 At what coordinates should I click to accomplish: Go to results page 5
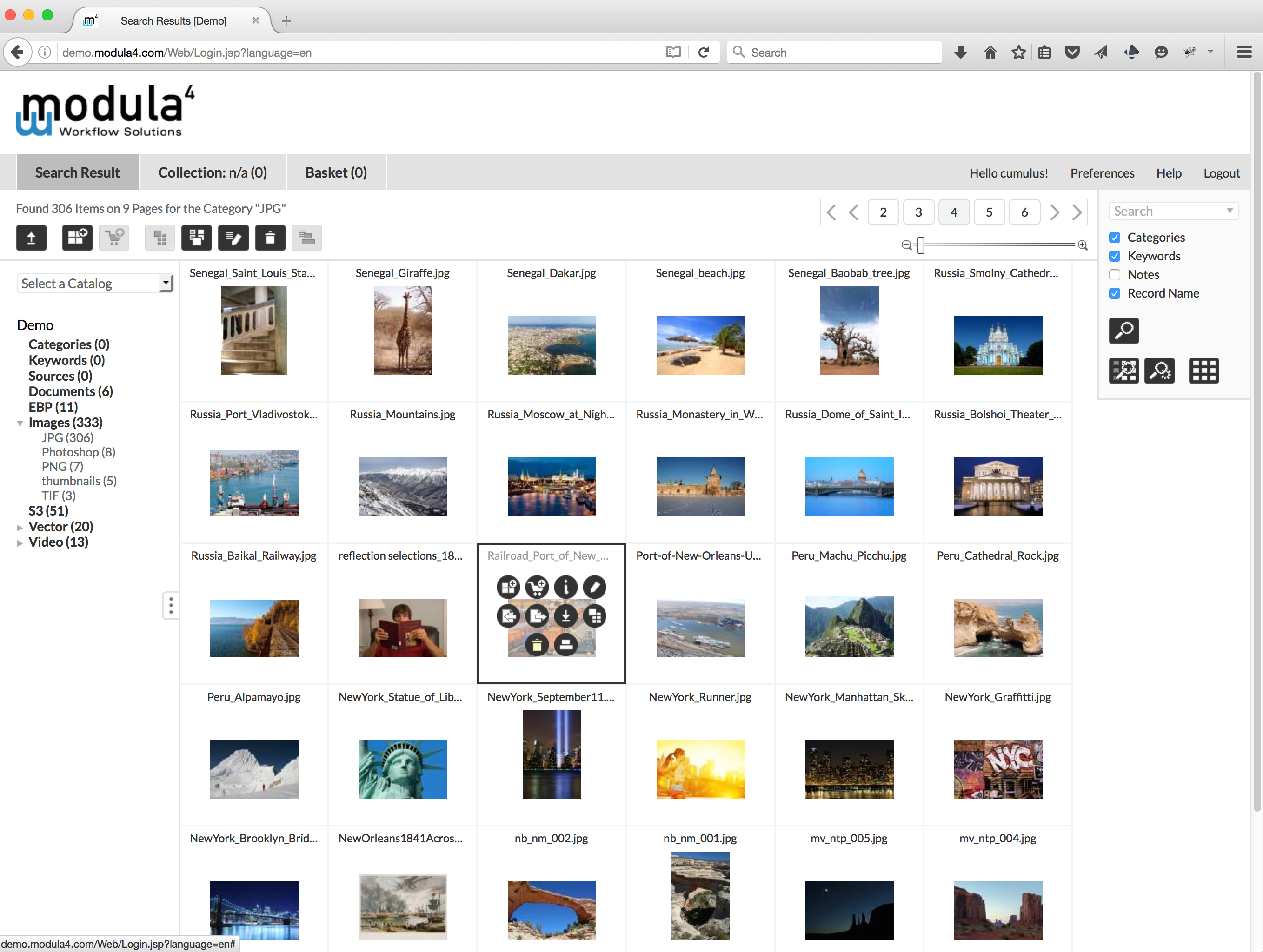click(989, 212)
